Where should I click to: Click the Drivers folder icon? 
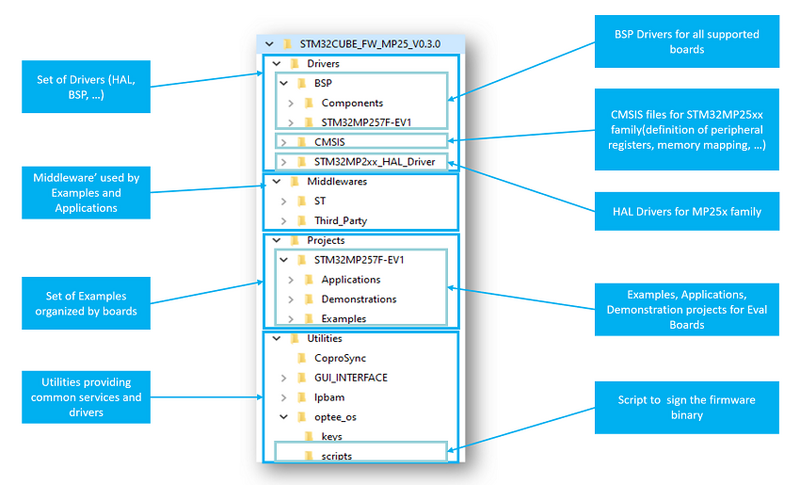tap(295, 64)
